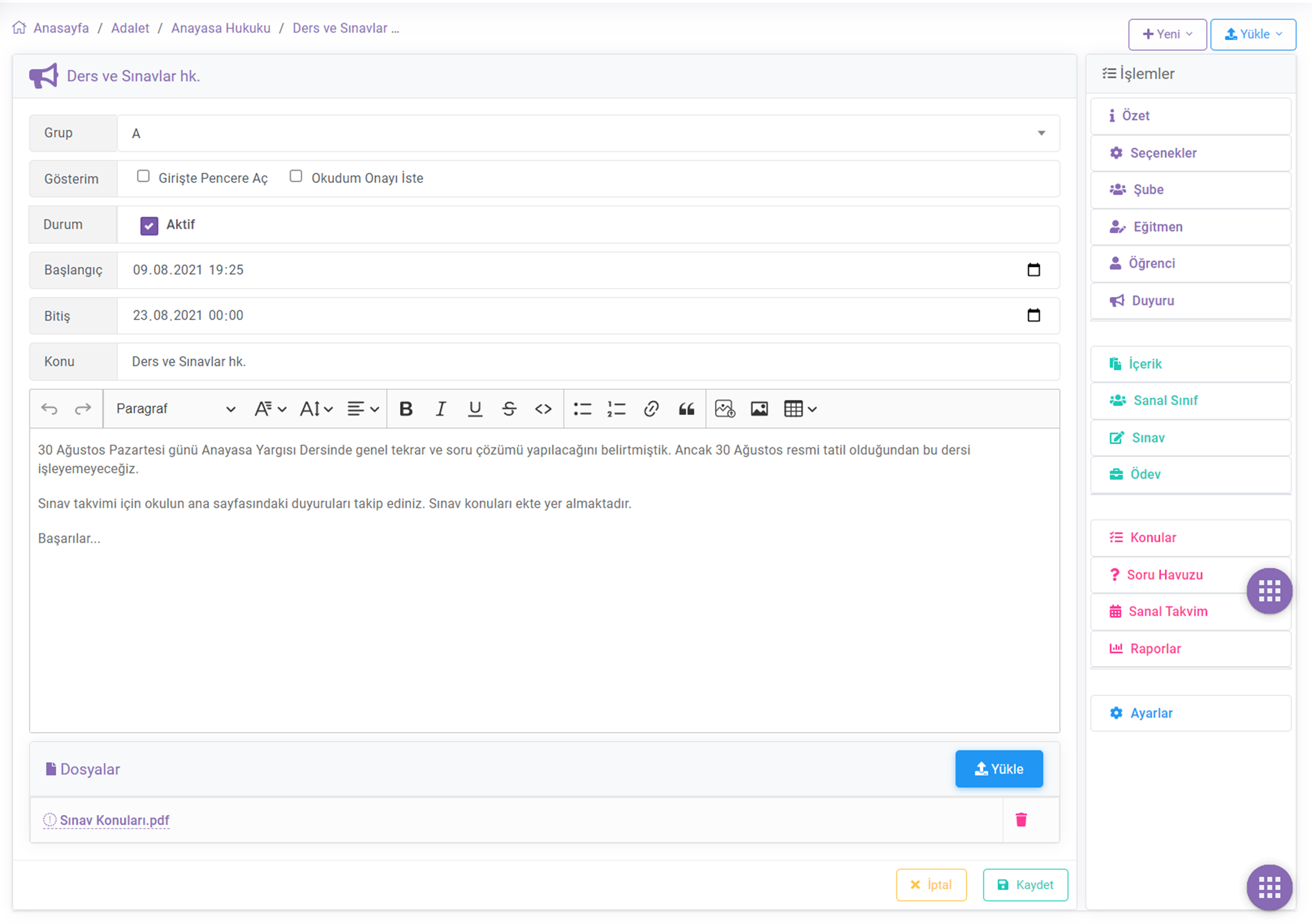Open Başlangıç date calendar picker icon
This screenshot has height=924, width=1312.
1034,270
